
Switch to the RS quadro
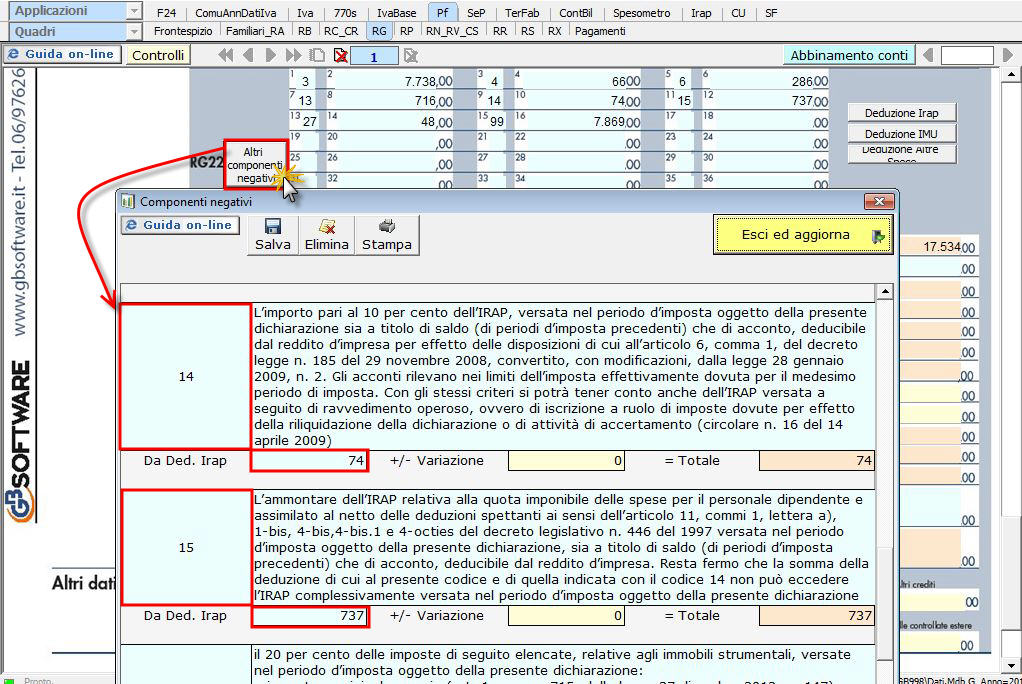[x=528, y=31]
